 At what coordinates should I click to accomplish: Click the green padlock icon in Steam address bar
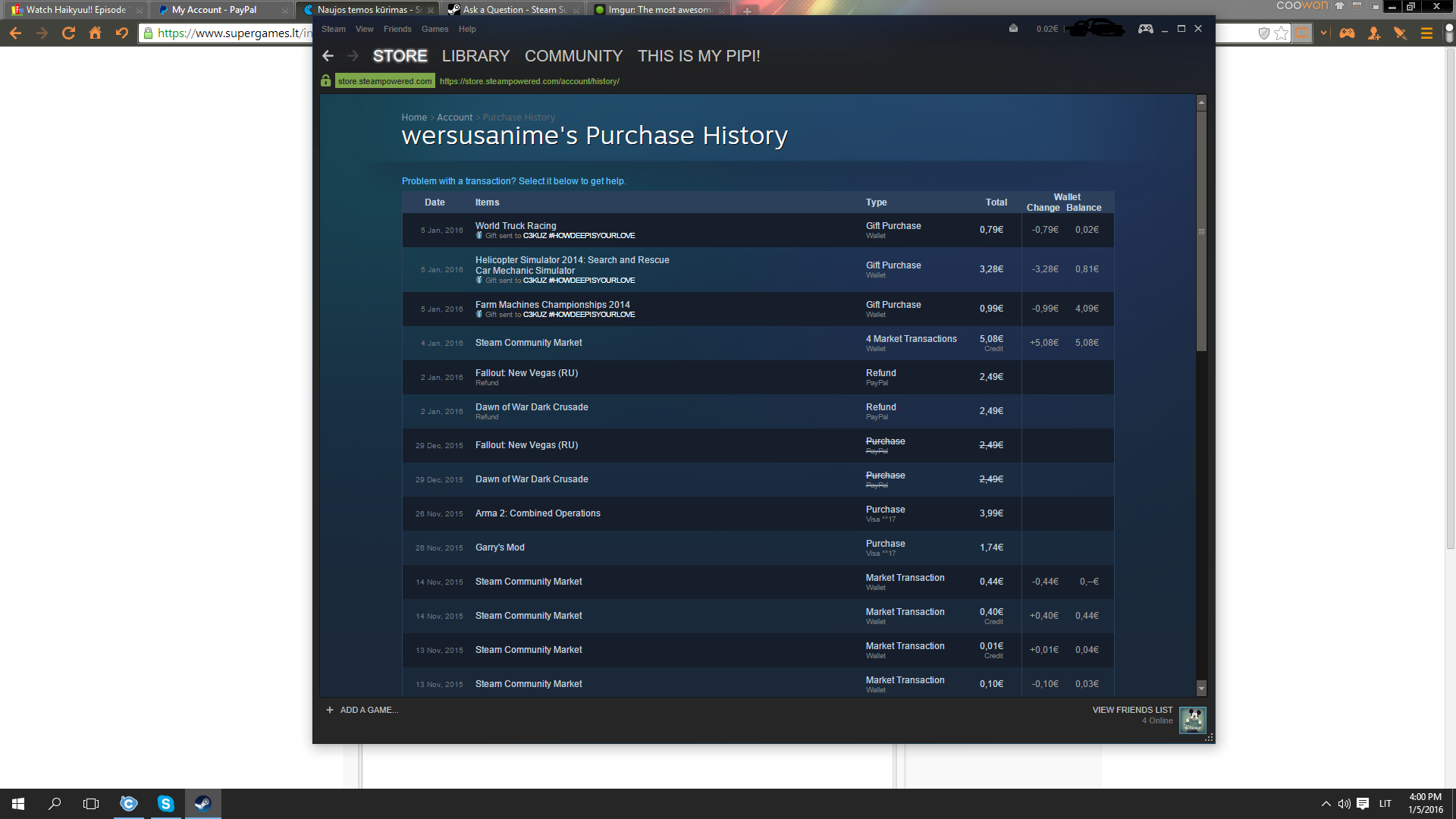pyautogui.click(x=326, y=80)
